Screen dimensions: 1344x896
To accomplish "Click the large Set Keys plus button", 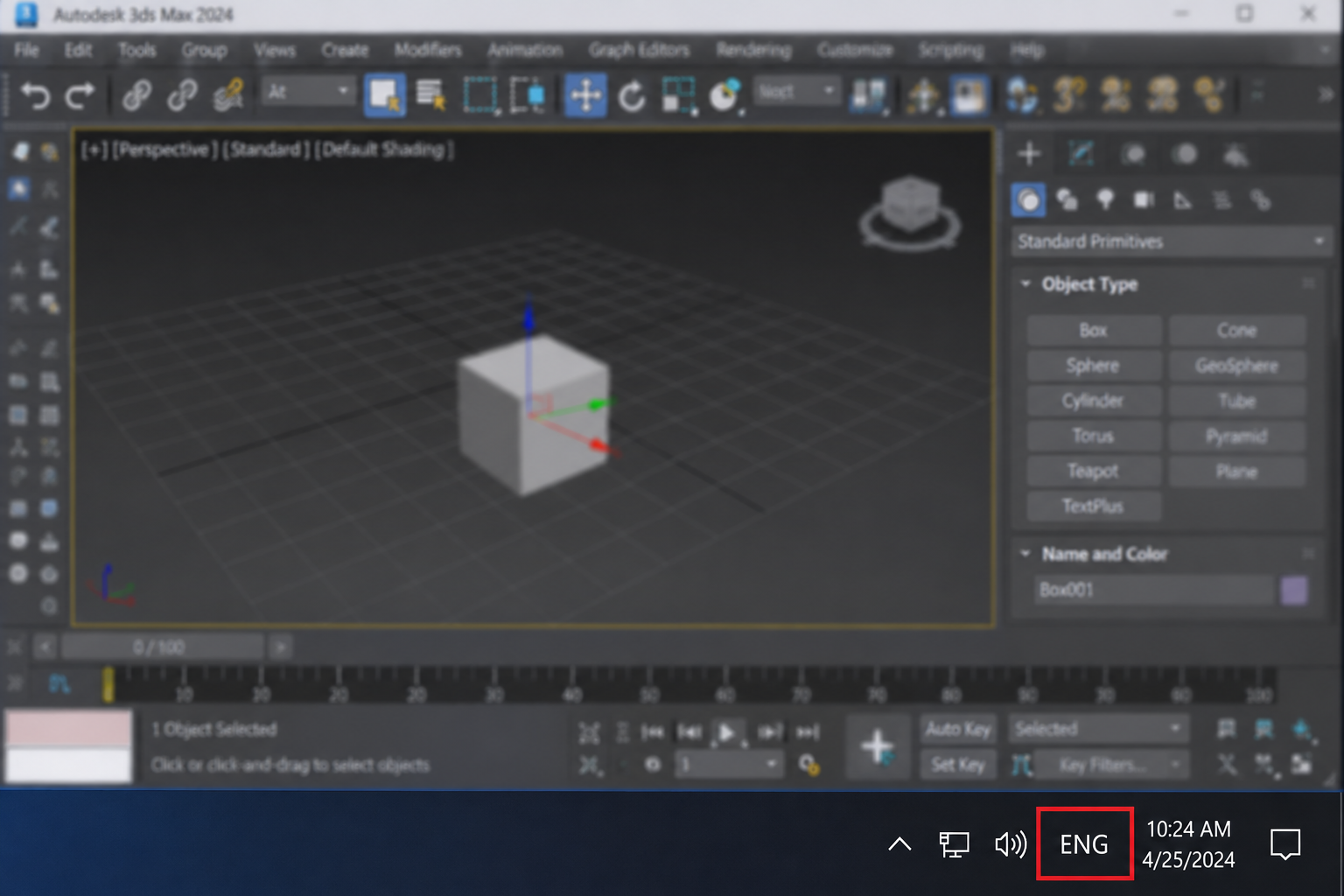I will click(878, 746).
